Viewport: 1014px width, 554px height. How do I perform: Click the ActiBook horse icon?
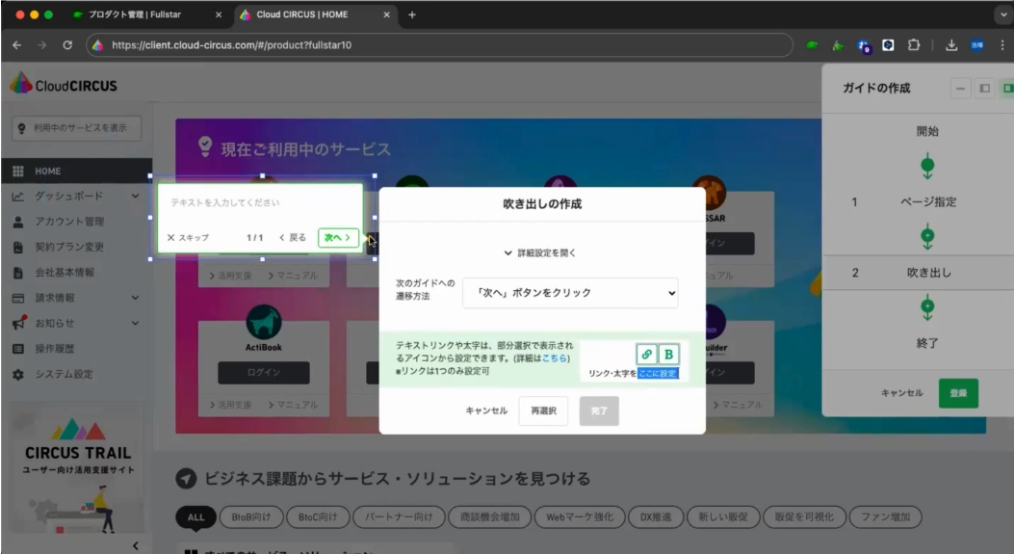[x=263, y=322]
